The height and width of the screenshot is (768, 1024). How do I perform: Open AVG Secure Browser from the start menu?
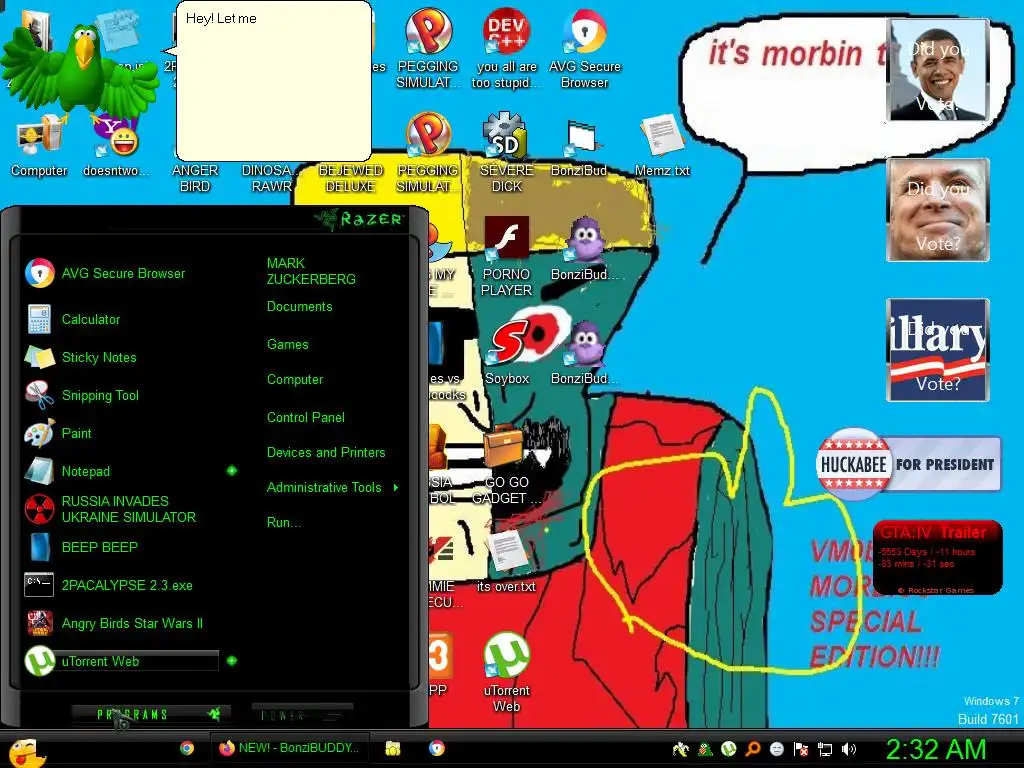(106, 273)
